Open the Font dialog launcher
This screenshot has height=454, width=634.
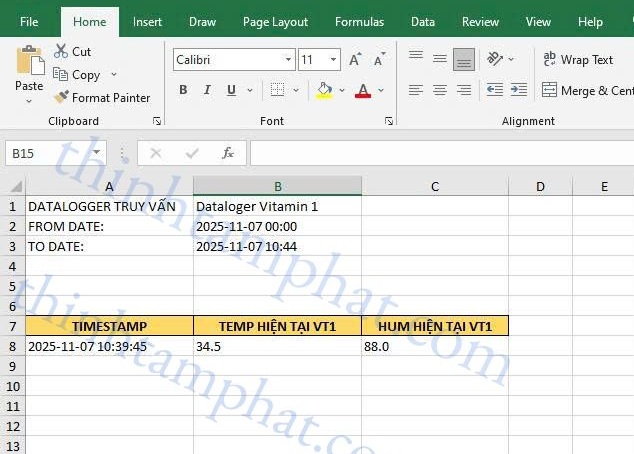pyautogui.click(x=389, y=121)
